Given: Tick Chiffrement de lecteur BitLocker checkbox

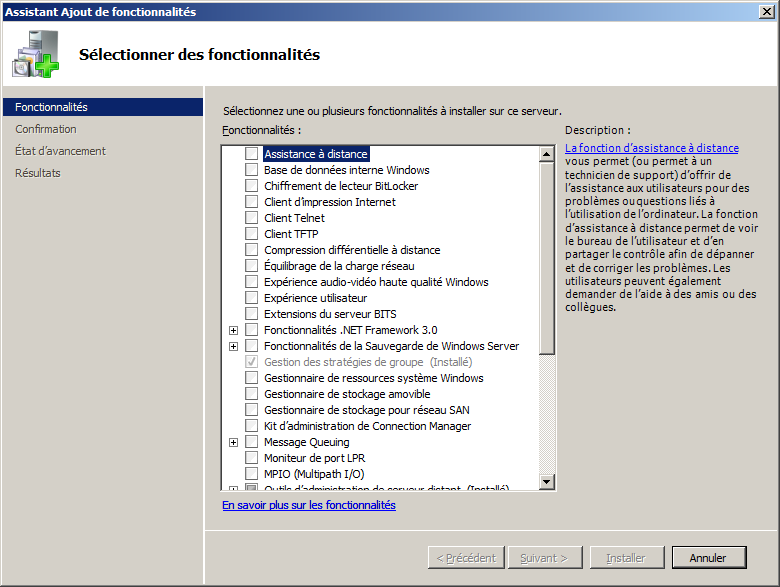Looking at the screenshot, I should pos(251,186).
